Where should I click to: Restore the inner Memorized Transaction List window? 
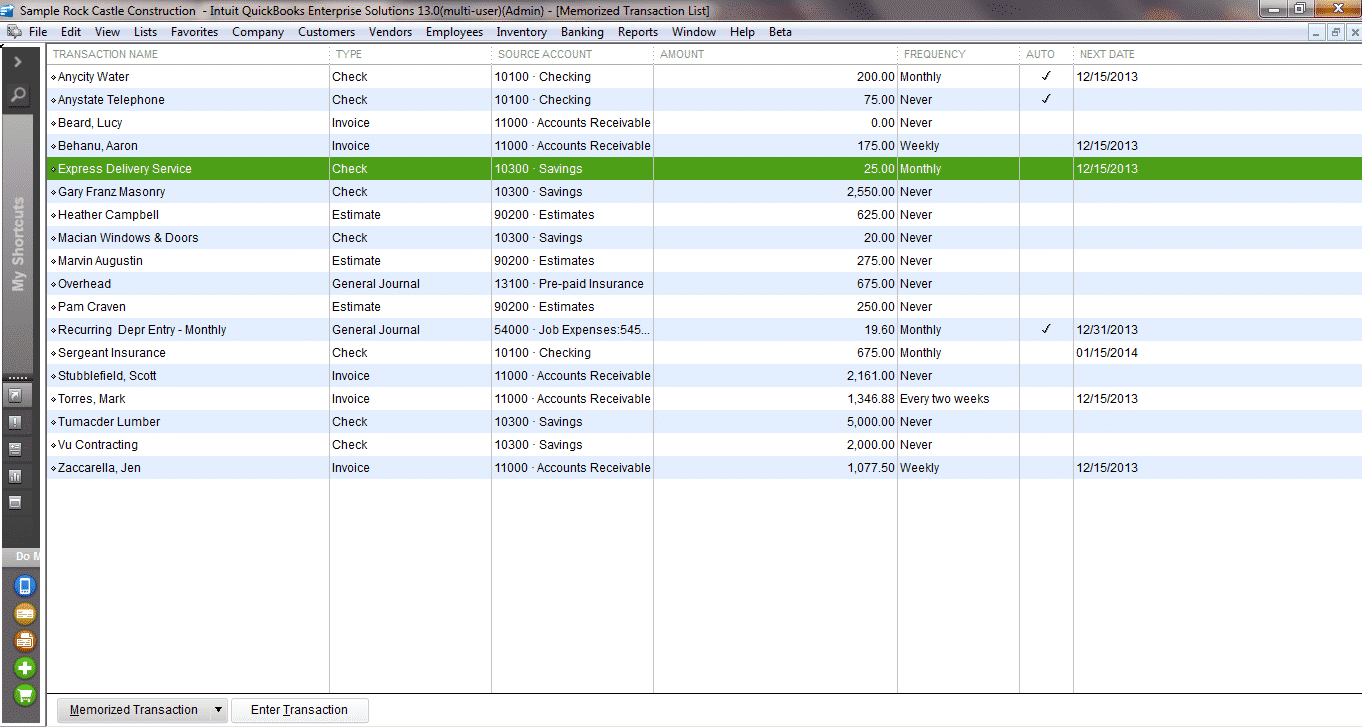(x=1335, y=32)
